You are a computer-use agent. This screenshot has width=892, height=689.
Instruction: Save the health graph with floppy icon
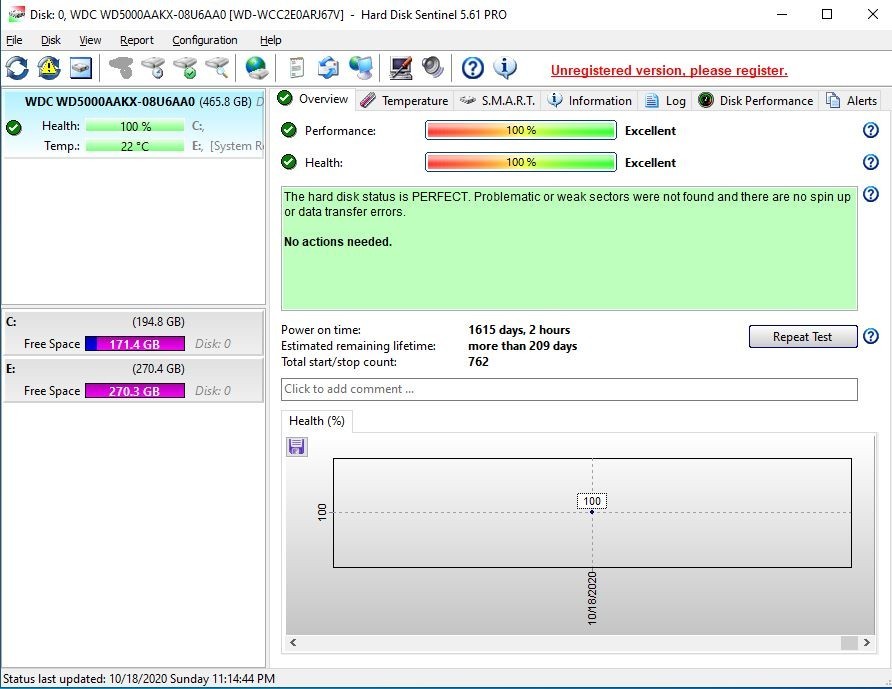click(x=297, y=447)
